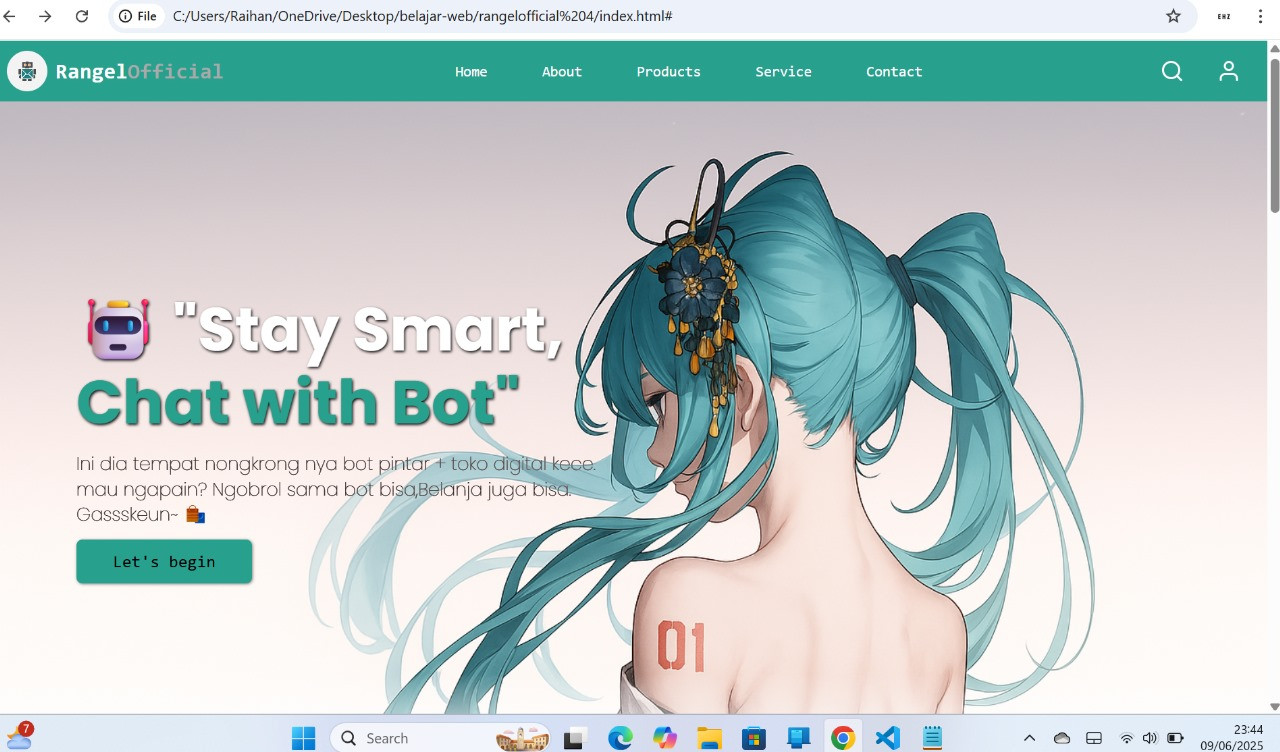This screenshot has height=752, width=1280.
Task: Click the File site info chip
Action: point(138,16)
